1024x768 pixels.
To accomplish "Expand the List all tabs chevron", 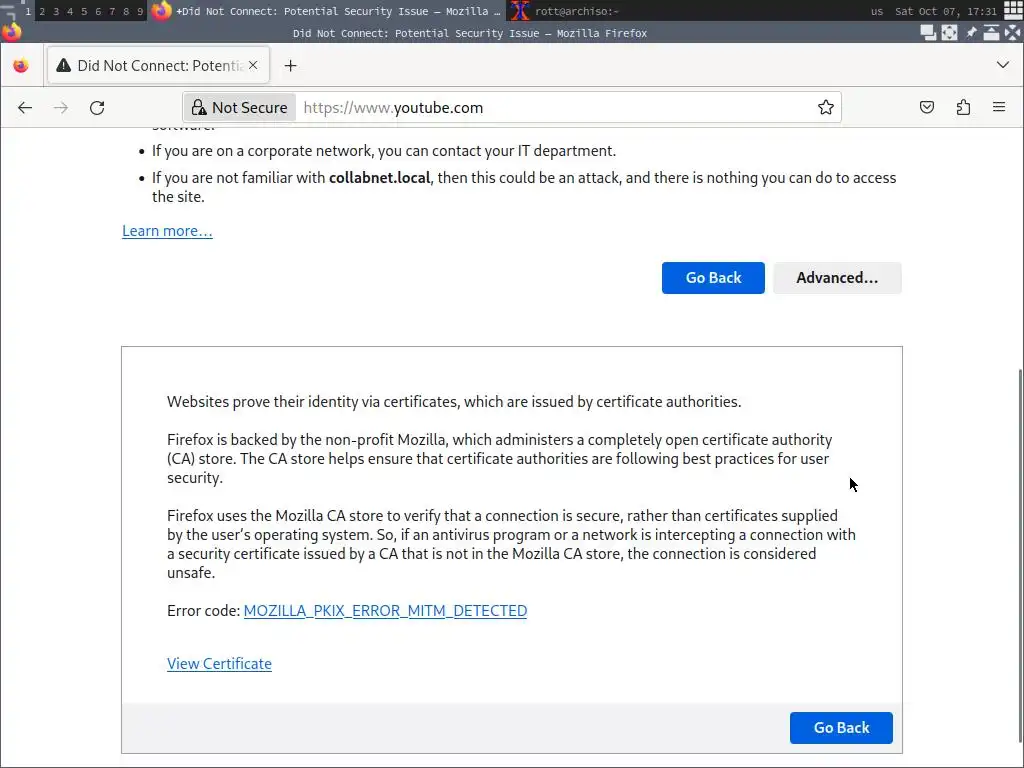I will click(1002, 65).
